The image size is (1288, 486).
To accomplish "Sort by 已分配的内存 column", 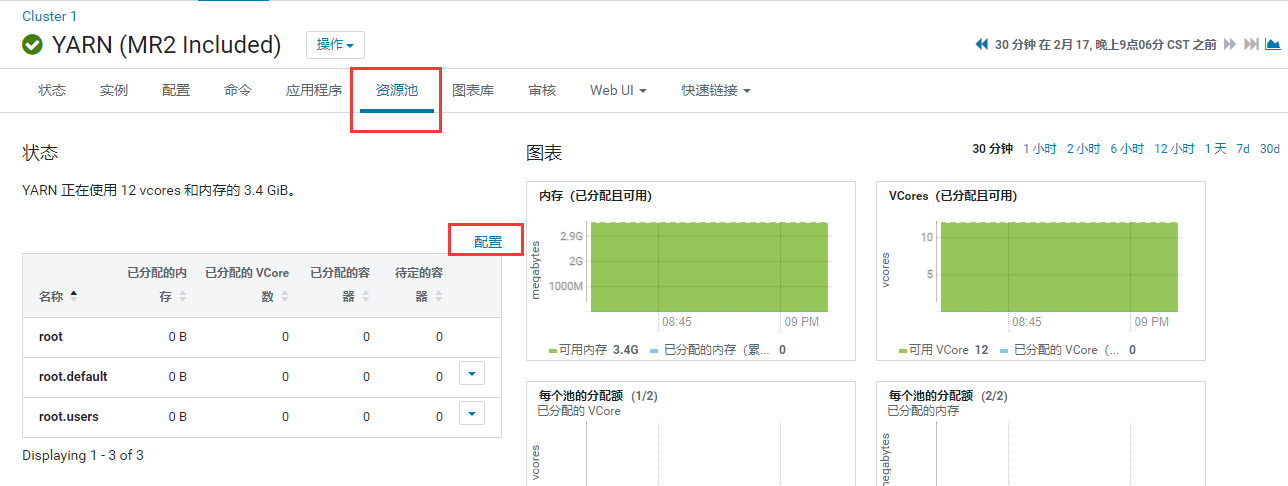I will (182, 297).
